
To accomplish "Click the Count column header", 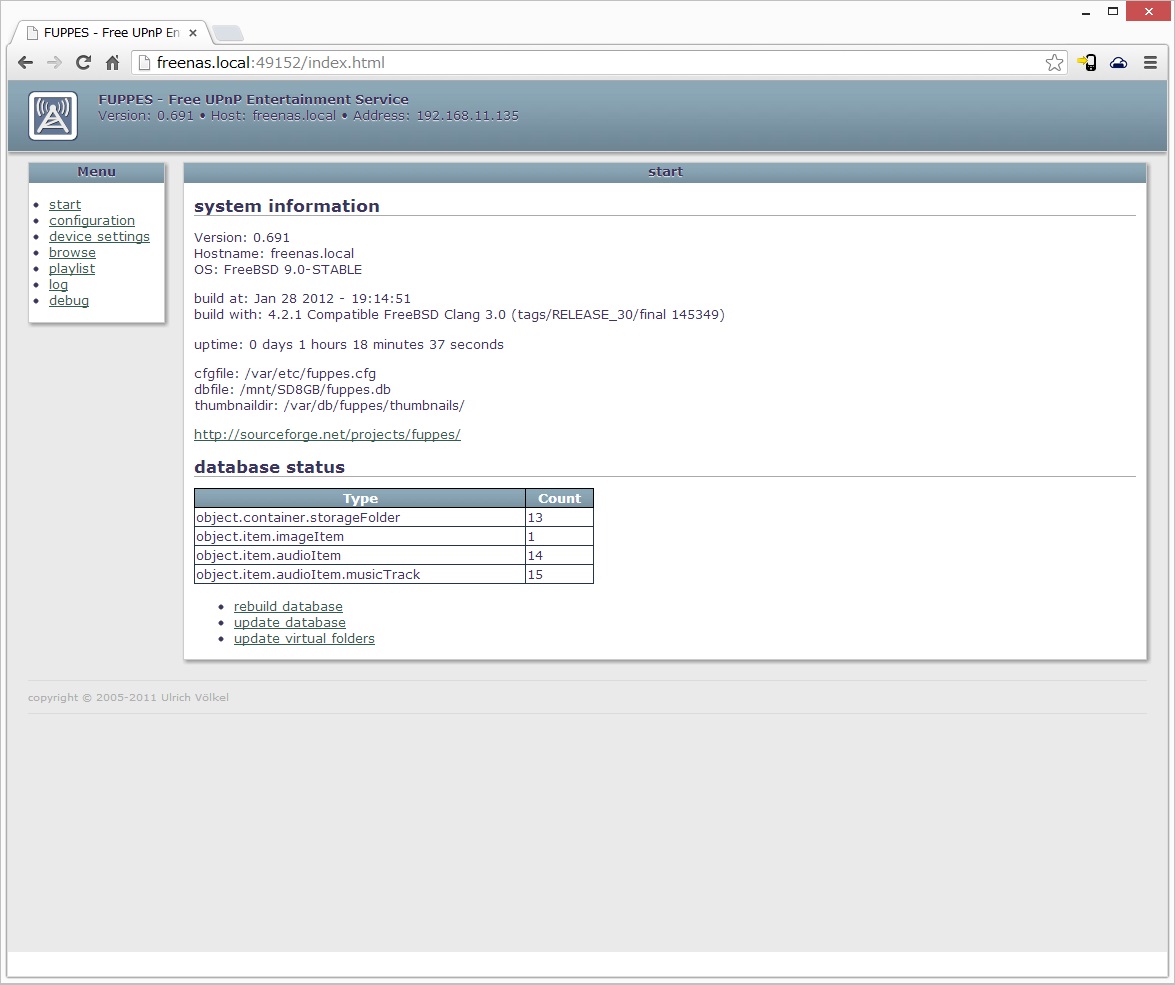I will 560,498.
